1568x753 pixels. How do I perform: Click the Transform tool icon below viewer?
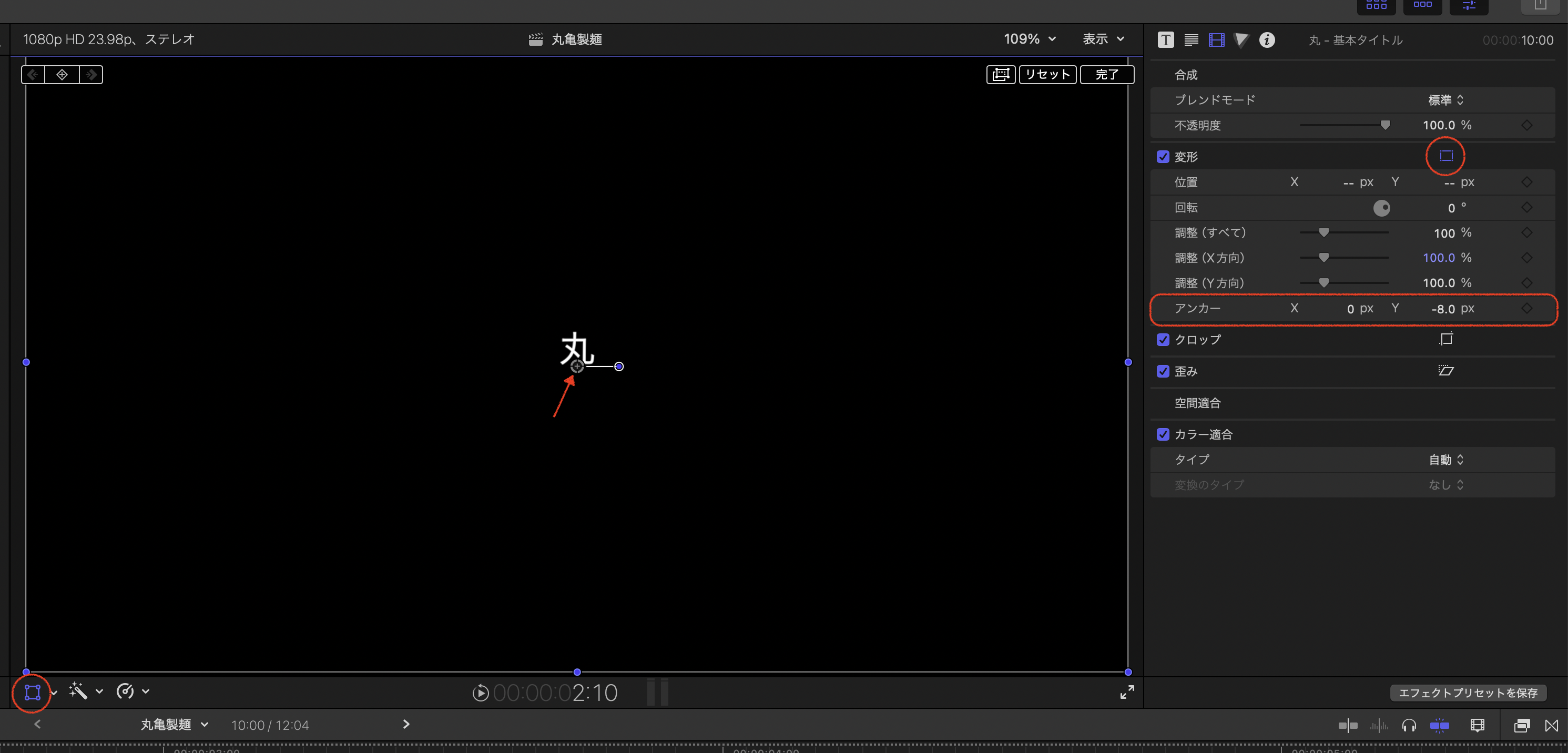pyautogui.click(x=32, y=692)
